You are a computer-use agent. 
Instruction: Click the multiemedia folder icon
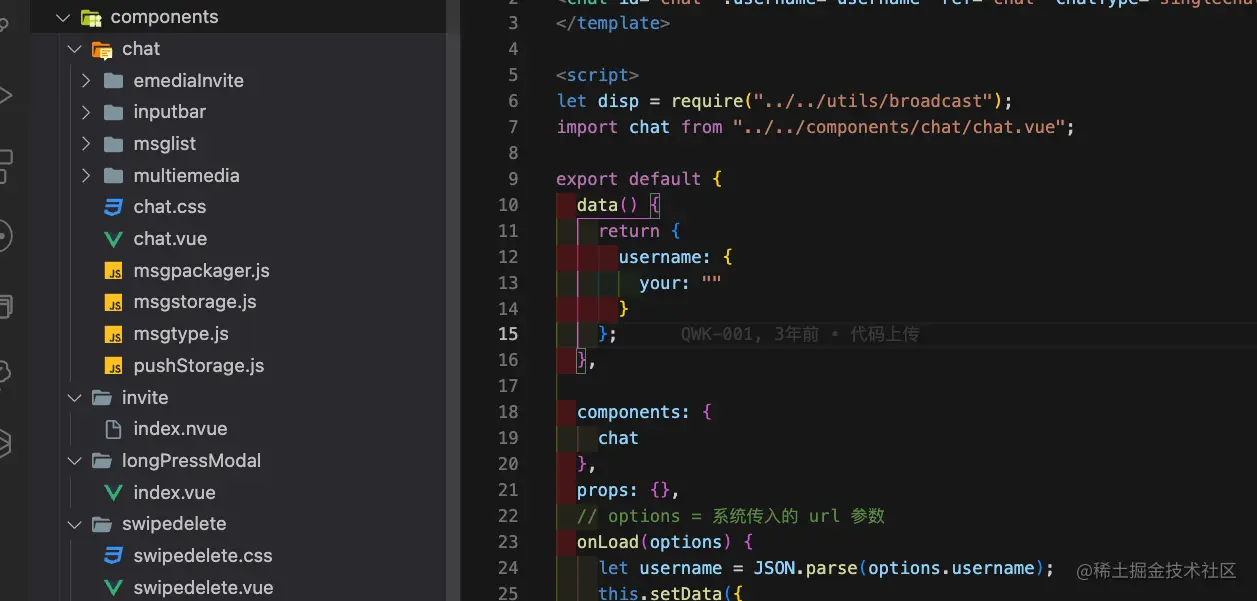(114, 176)
